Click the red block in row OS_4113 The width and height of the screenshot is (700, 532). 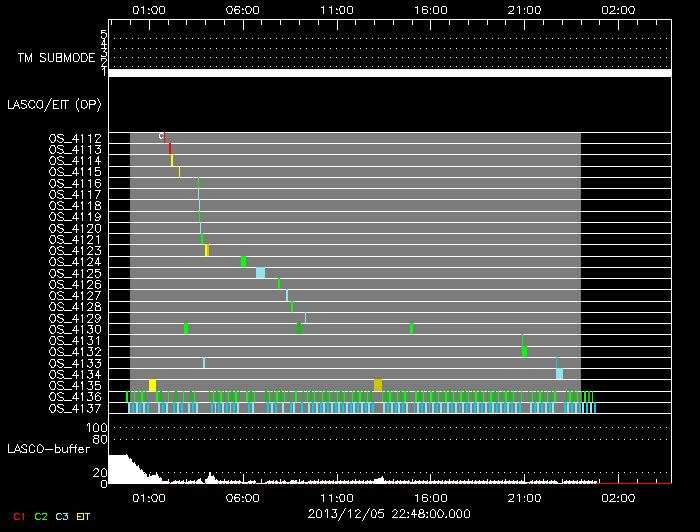pos(170,149)
